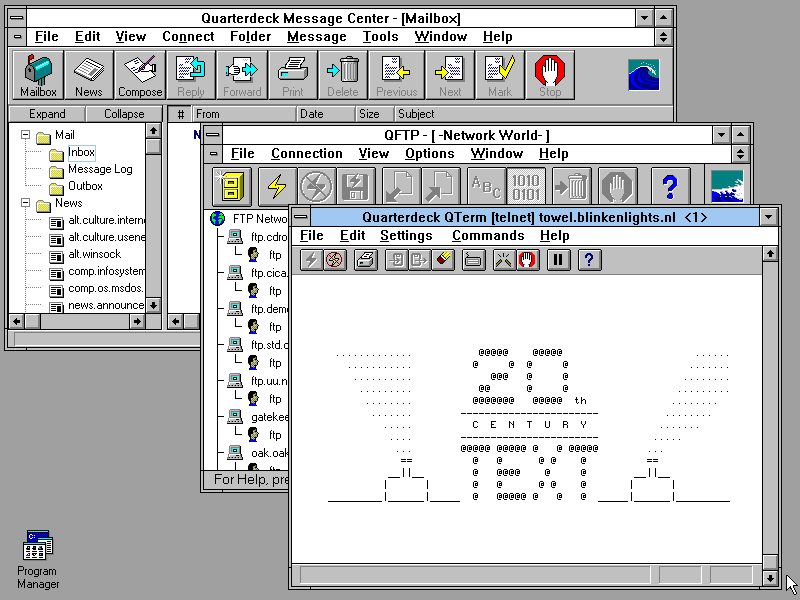Click folder tree scroll up arrow
800x600 pixels.
point(153,131)
